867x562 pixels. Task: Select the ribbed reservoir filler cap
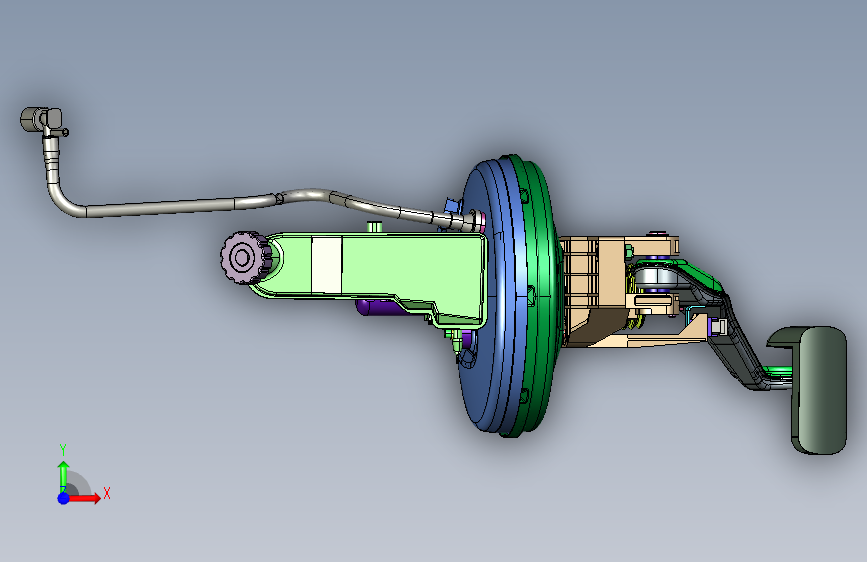coord(244,257)
